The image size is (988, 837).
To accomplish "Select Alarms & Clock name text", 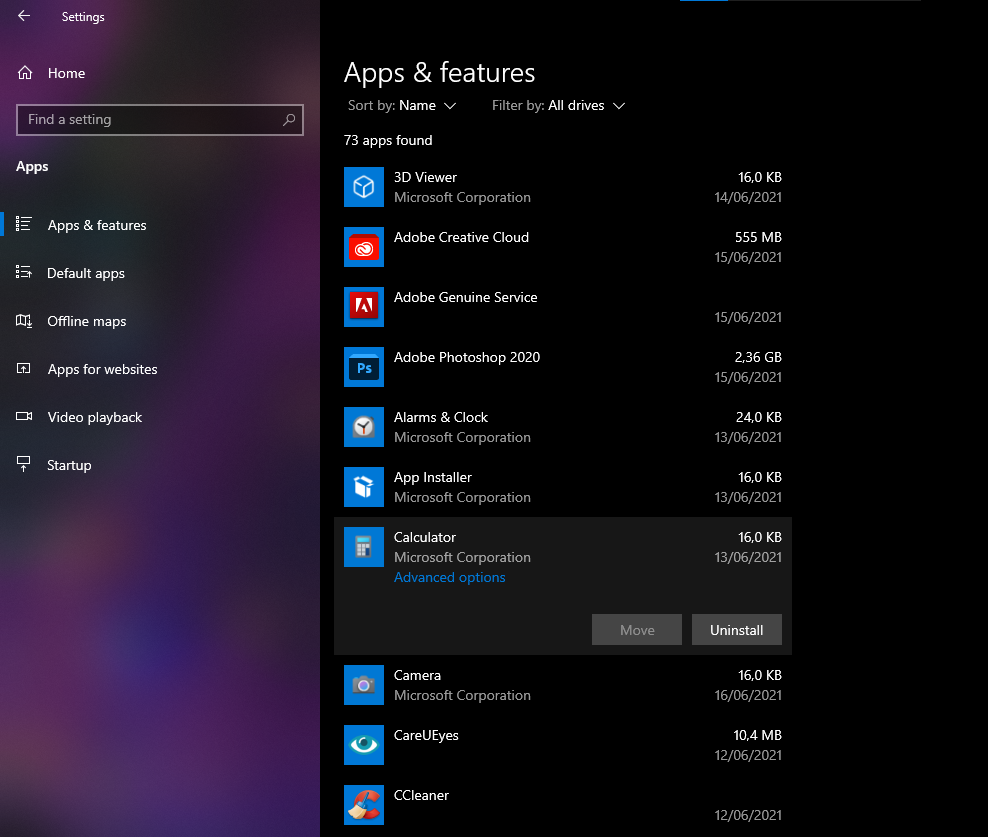I will pos(441,417).
